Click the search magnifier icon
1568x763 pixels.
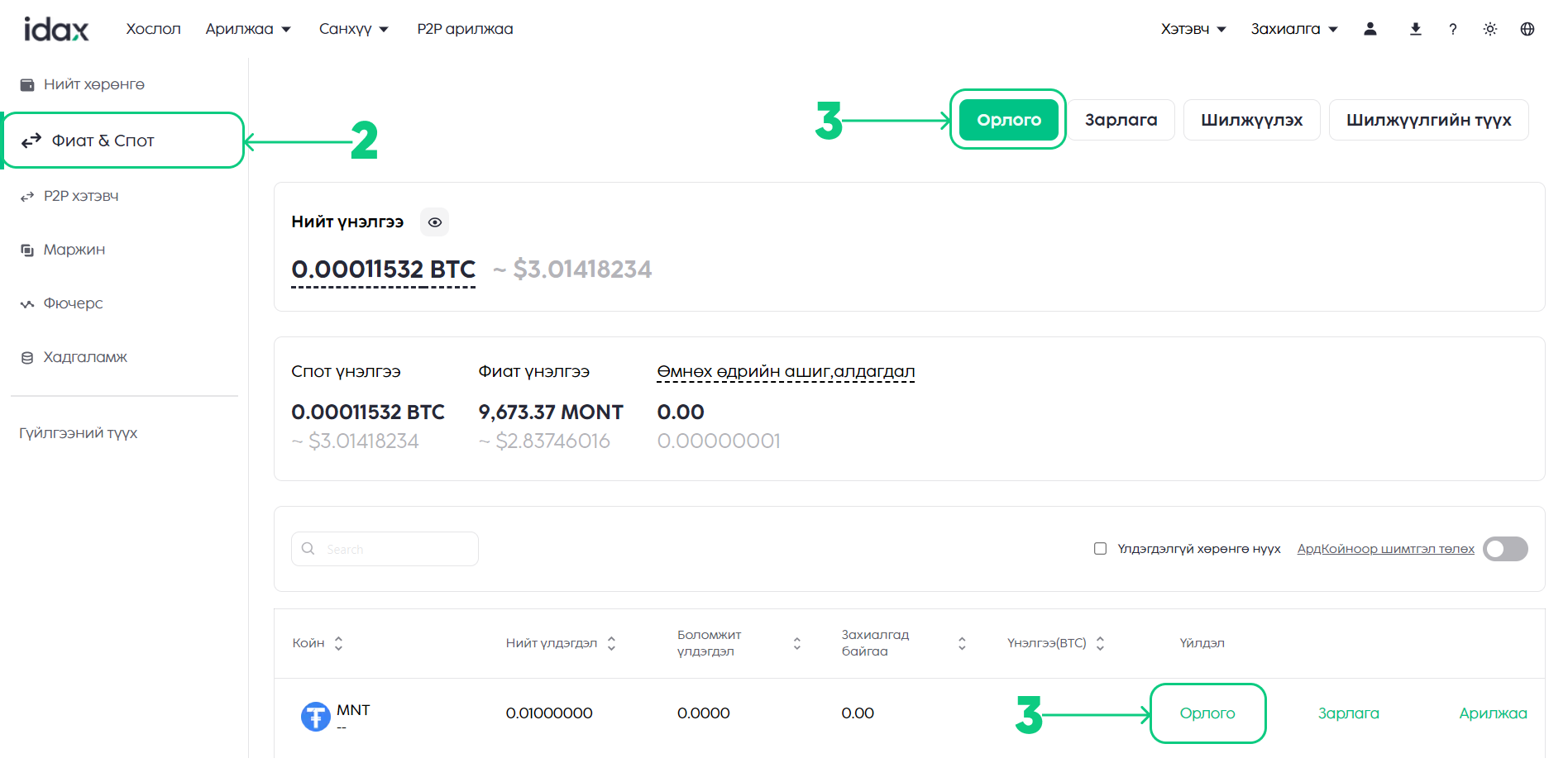(x=308, y=549)
